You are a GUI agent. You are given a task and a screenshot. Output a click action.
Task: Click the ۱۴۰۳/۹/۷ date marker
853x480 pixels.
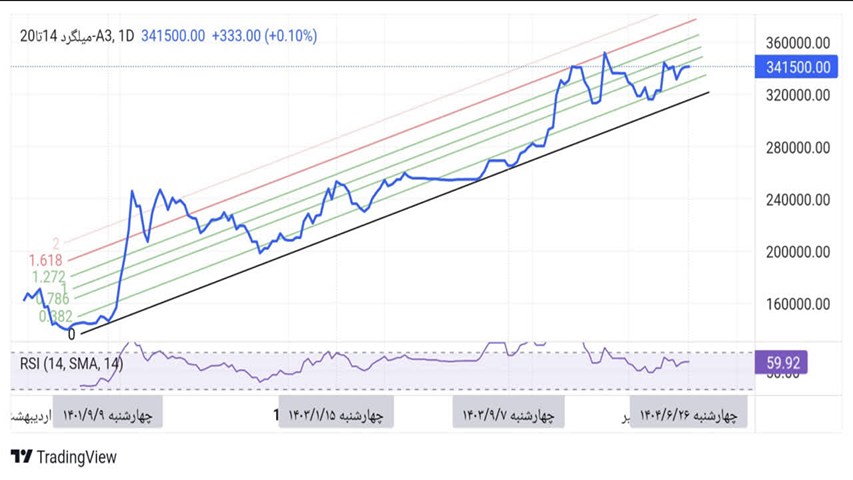click(x=509, y=414)
